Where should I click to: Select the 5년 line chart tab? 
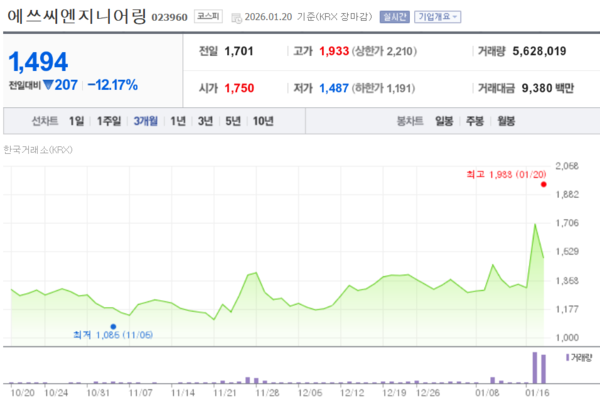click(x=233, y=121)
